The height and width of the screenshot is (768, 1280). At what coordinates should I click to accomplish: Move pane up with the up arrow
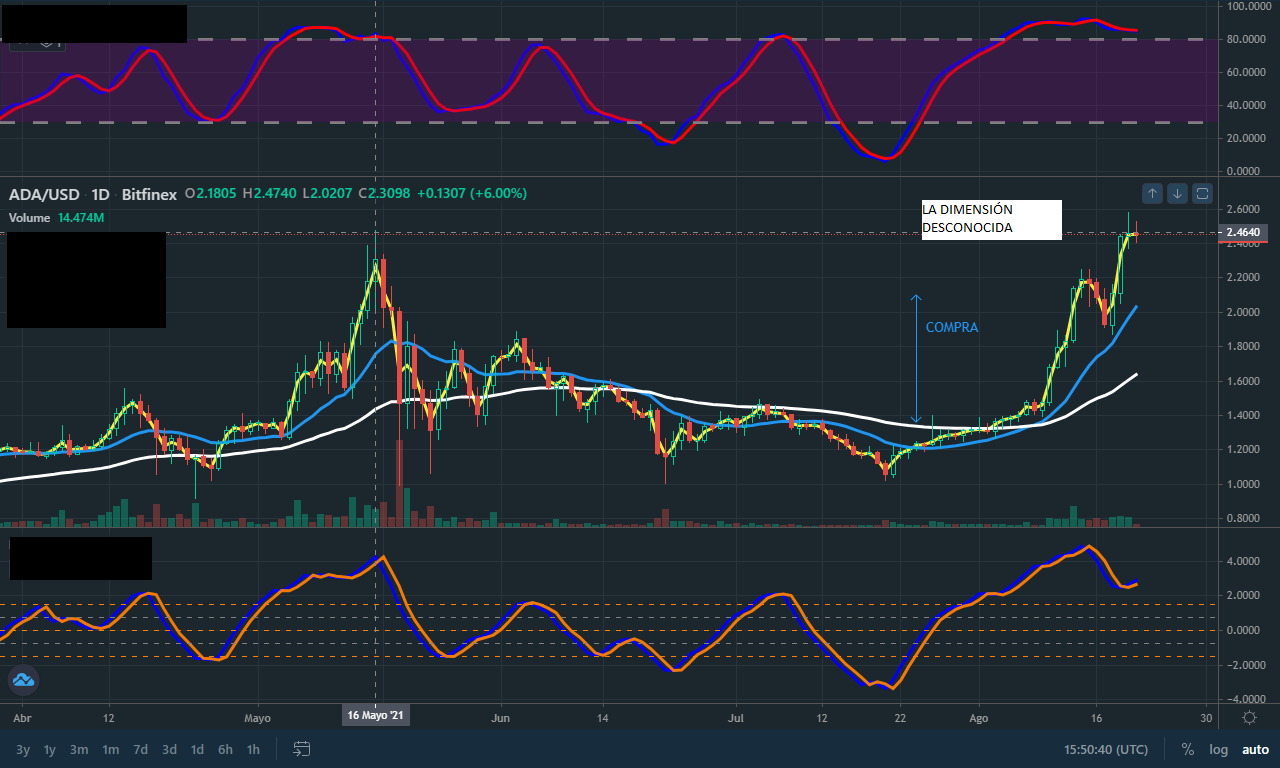pyautogui.click(x=1152, y=193)
